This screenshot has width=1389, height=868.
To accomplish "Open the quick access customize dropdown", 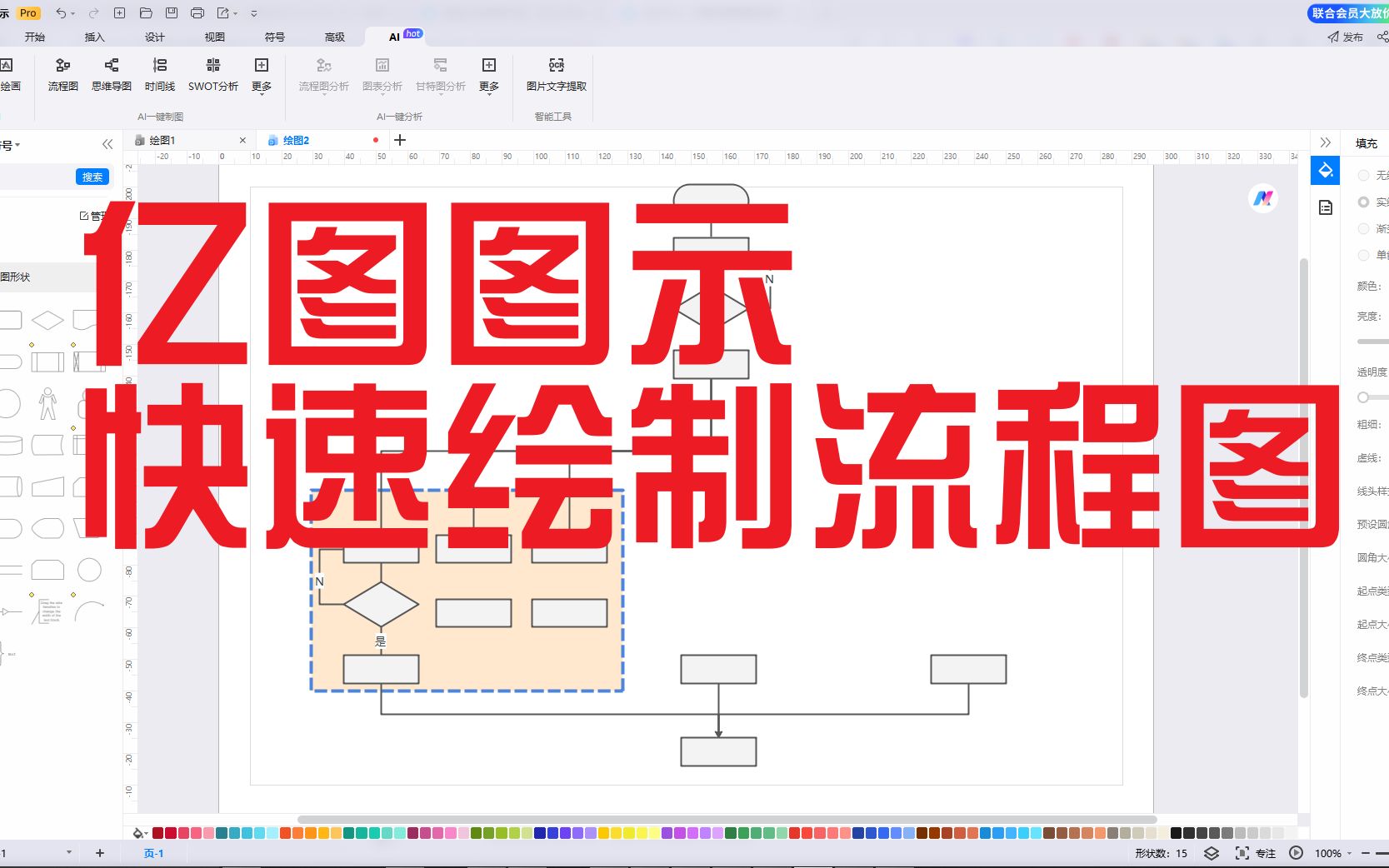I will 253,13.
